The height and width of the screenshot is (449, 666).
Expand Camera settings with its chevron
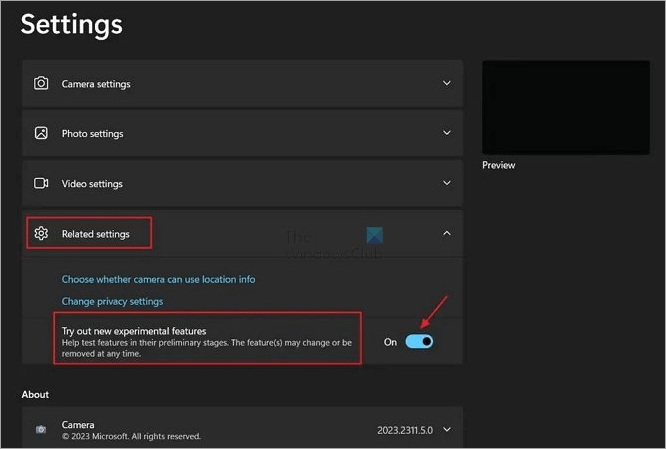click(x=447, y=83)
